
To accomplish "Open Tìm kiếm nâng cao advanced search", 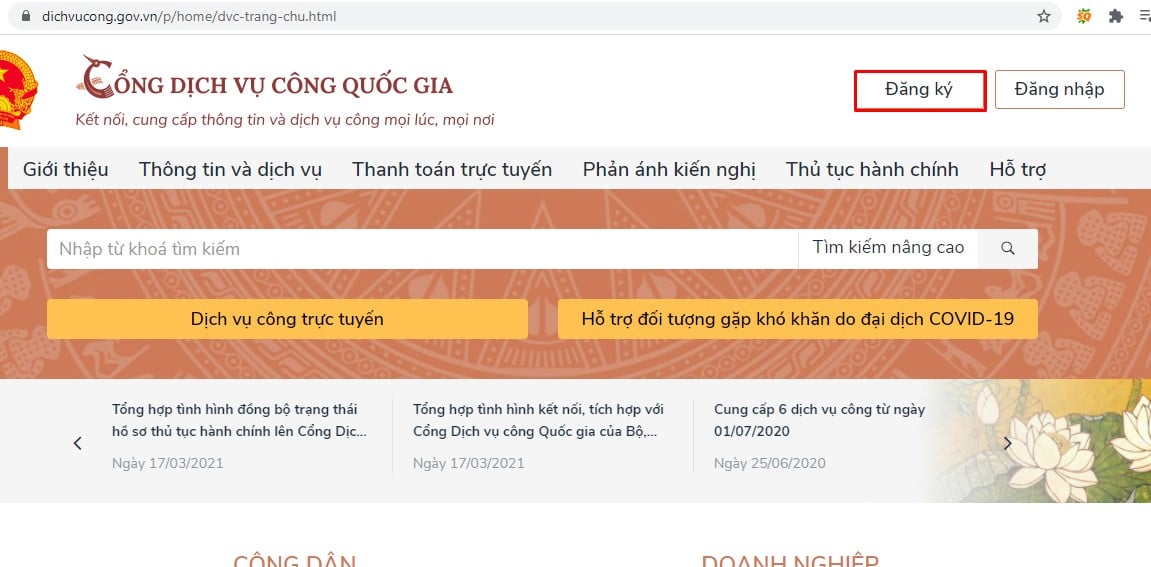I will [888, 248].
